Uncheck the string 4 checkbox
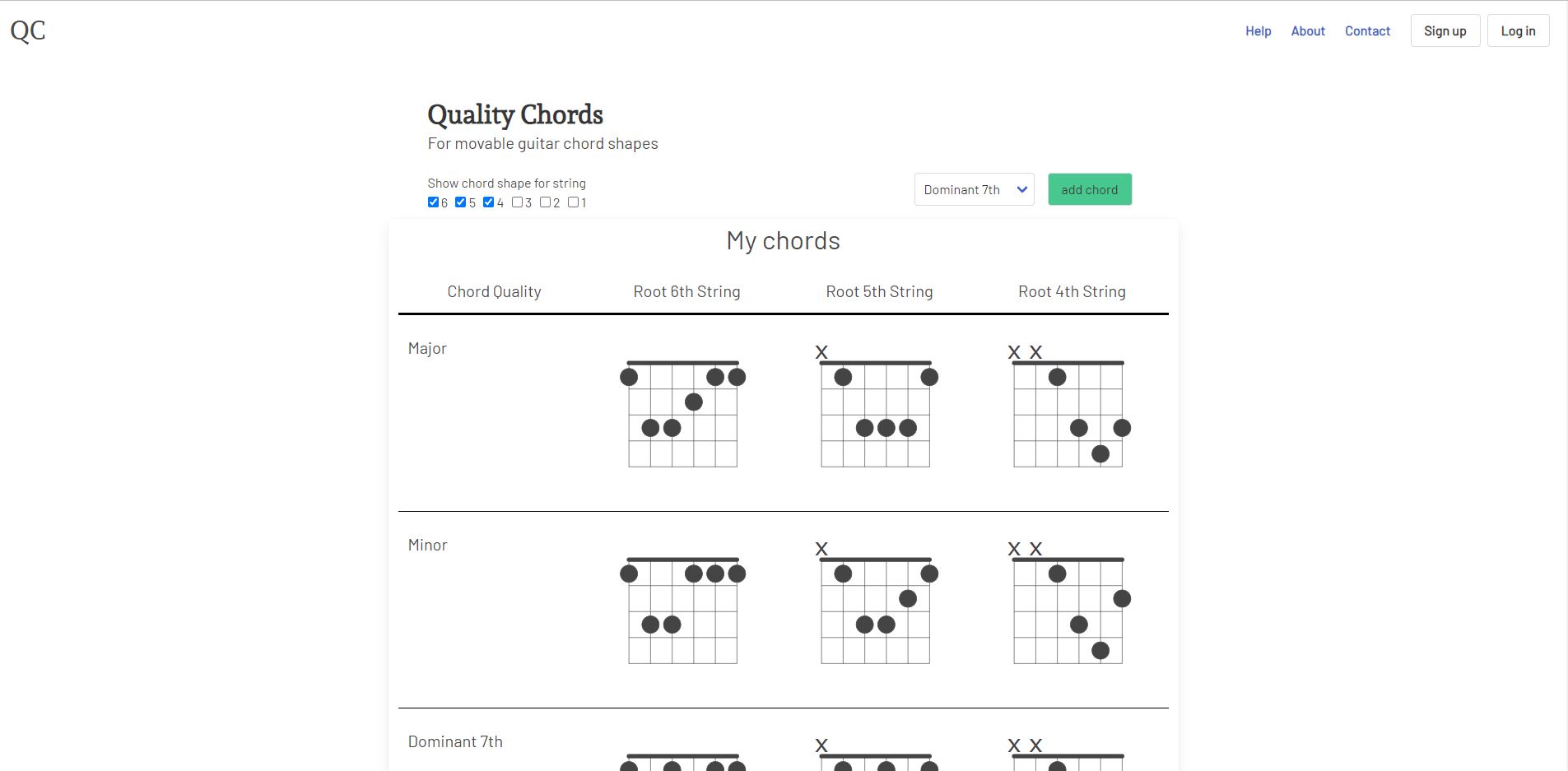Viewport: 1568px width, 771px height. 489,202
